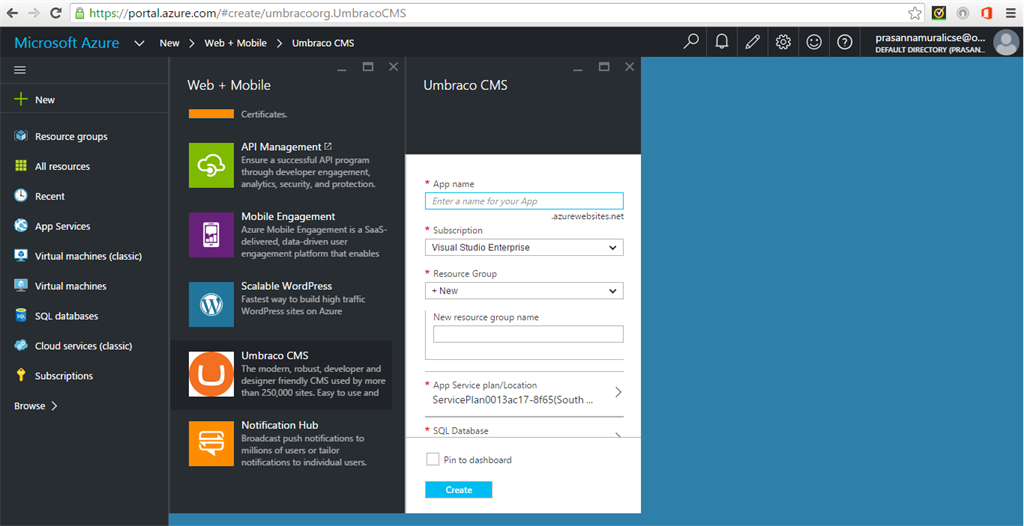Viewport: 1024px width, 526px height.
Task: Select New in the breadcrumb
Action: pos(169,43)
